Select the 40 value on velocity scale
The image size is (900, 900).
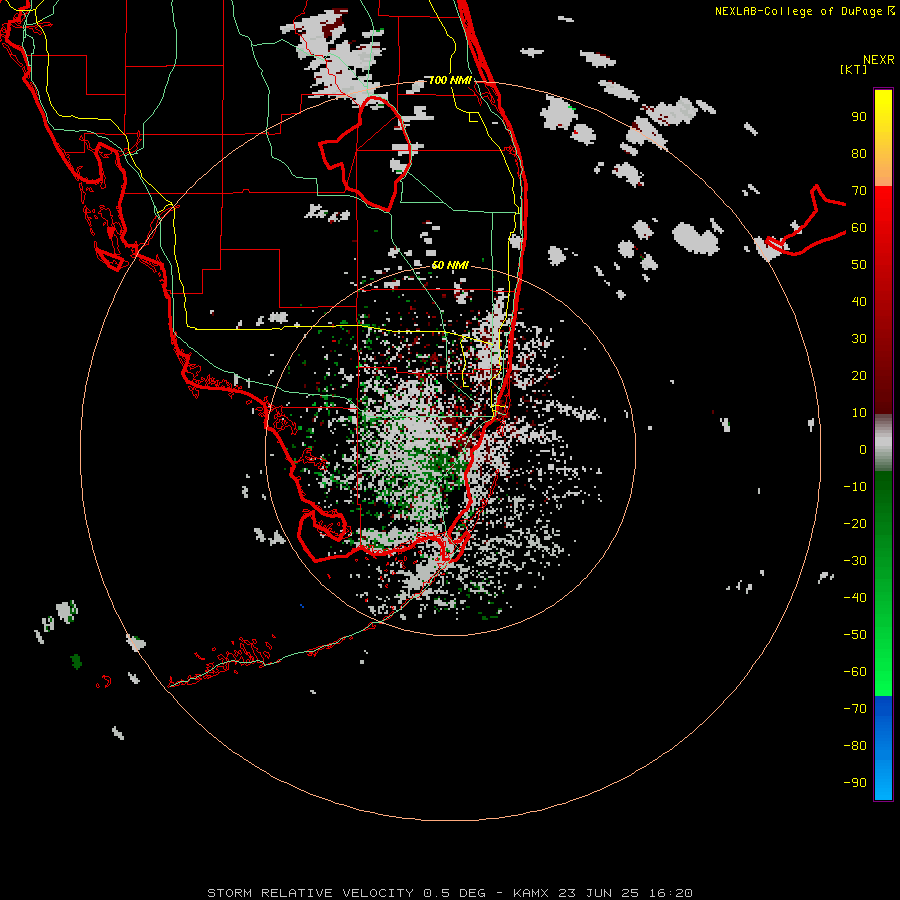pyautogui.click(x=859, y=301)
